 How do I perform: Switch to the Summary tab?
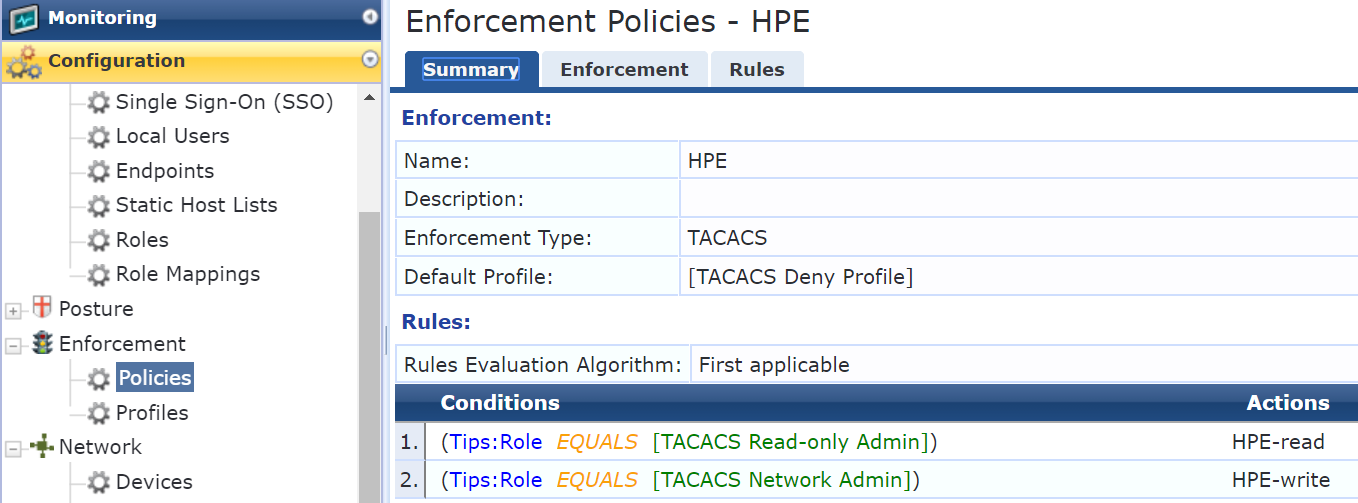click(x=471, y=70)
